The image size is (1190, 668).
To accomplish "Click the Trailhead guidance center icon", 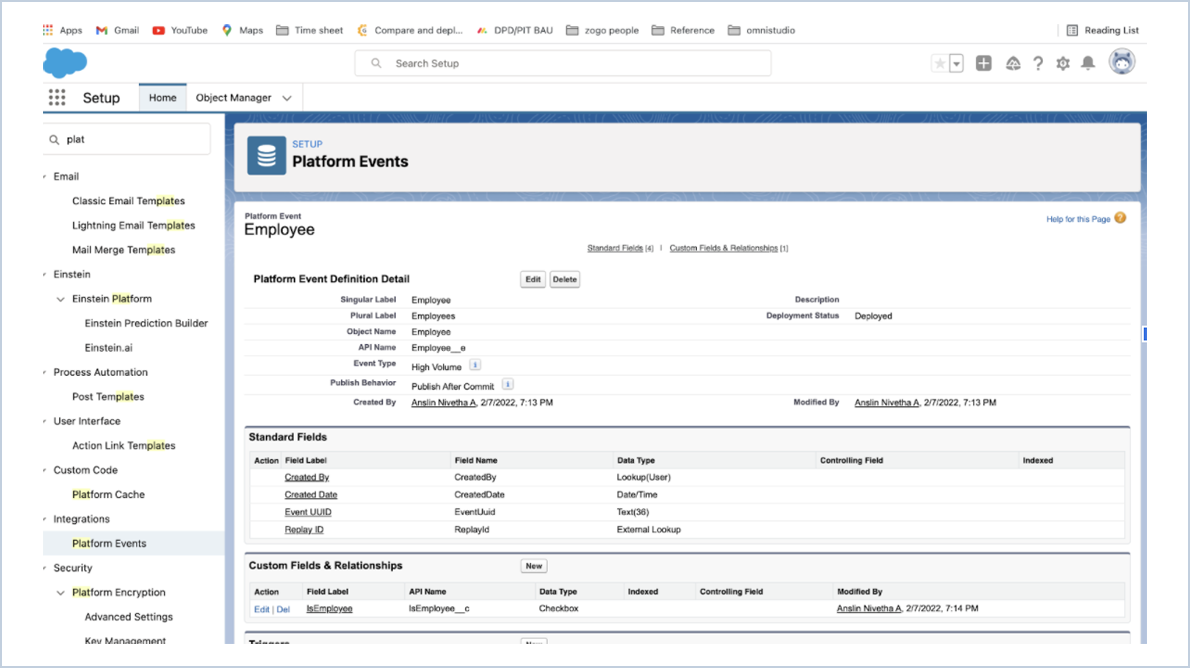I will (x=1013, y=62).
